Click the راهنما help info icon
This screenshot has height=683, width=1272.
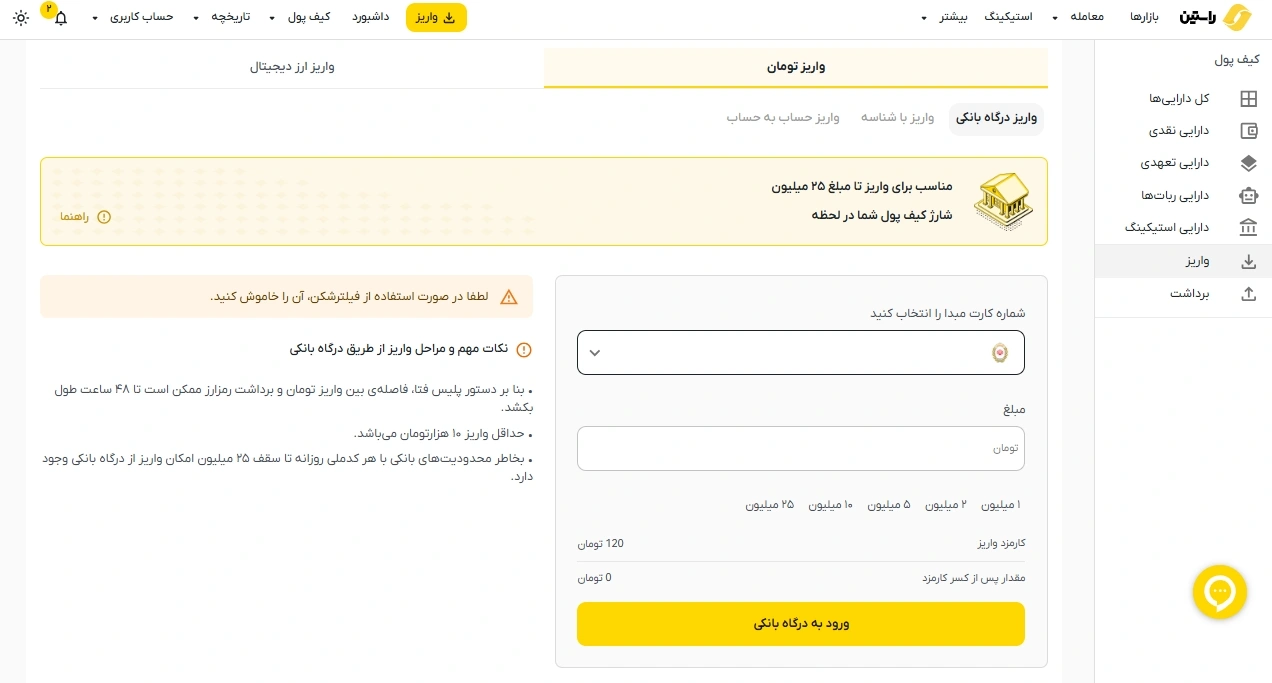(x=104, y=217)
